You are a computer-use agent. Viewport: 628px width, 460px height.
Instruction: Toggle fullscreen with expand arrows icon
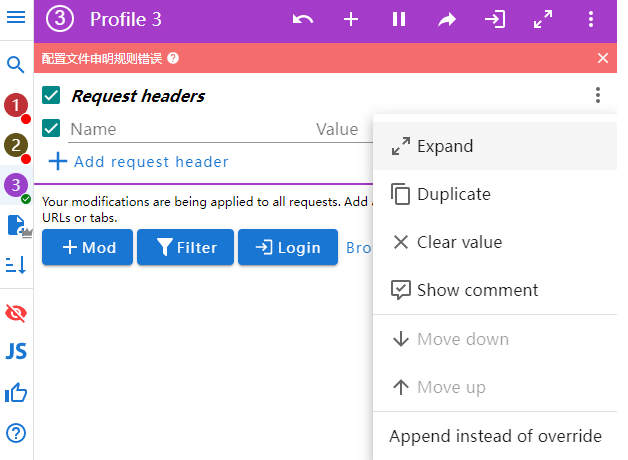coord(543,20)
